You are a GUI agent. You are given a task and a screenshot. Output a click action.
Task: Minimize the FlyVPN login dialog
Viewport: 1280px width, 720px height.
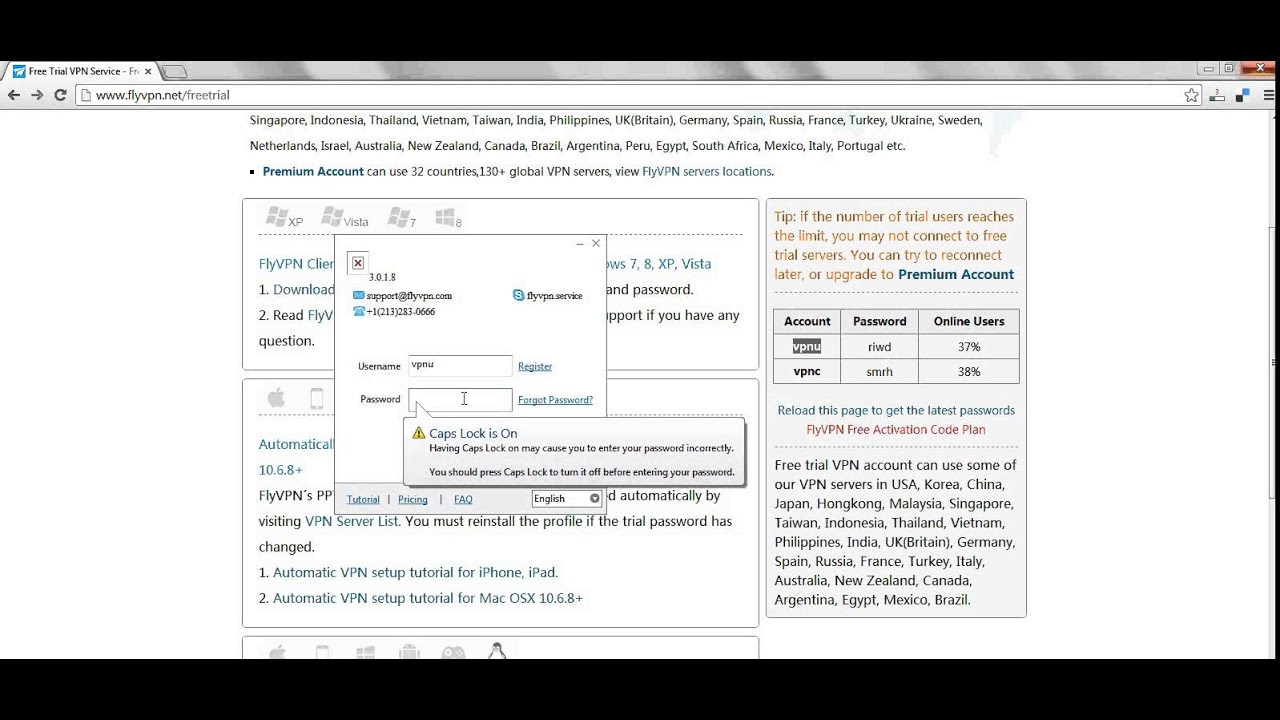tap(580, 243)
